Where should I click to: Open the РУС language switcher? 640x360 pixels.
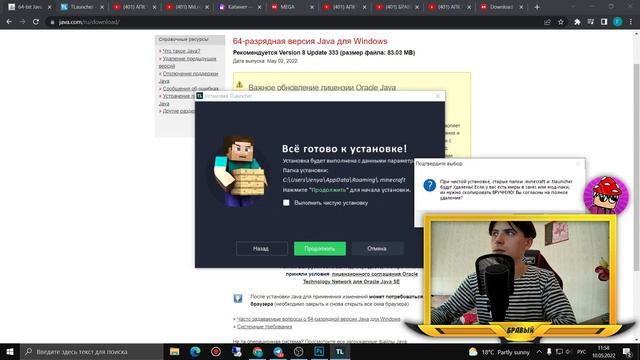pyautogui.click(x=582, y=352)
